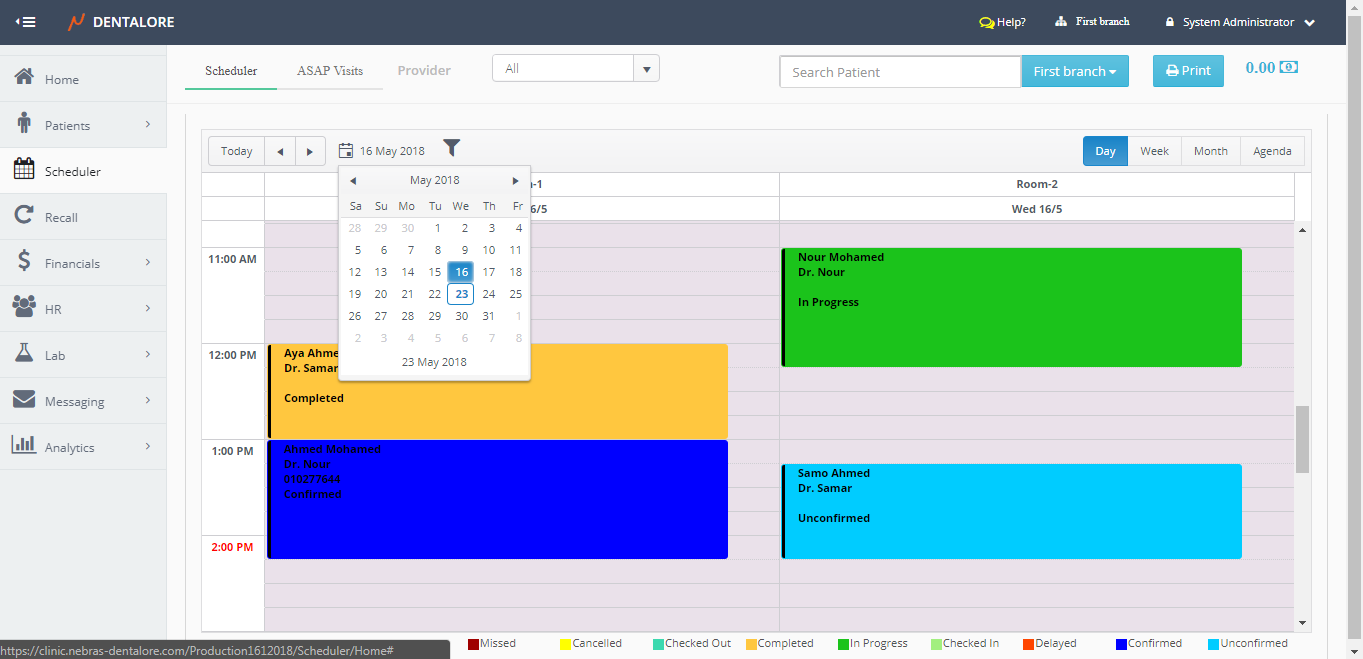The width and height of the screenshot is (1363, 659).
Task: Click the Search Patient field
Action: click(x=899, y=72)
